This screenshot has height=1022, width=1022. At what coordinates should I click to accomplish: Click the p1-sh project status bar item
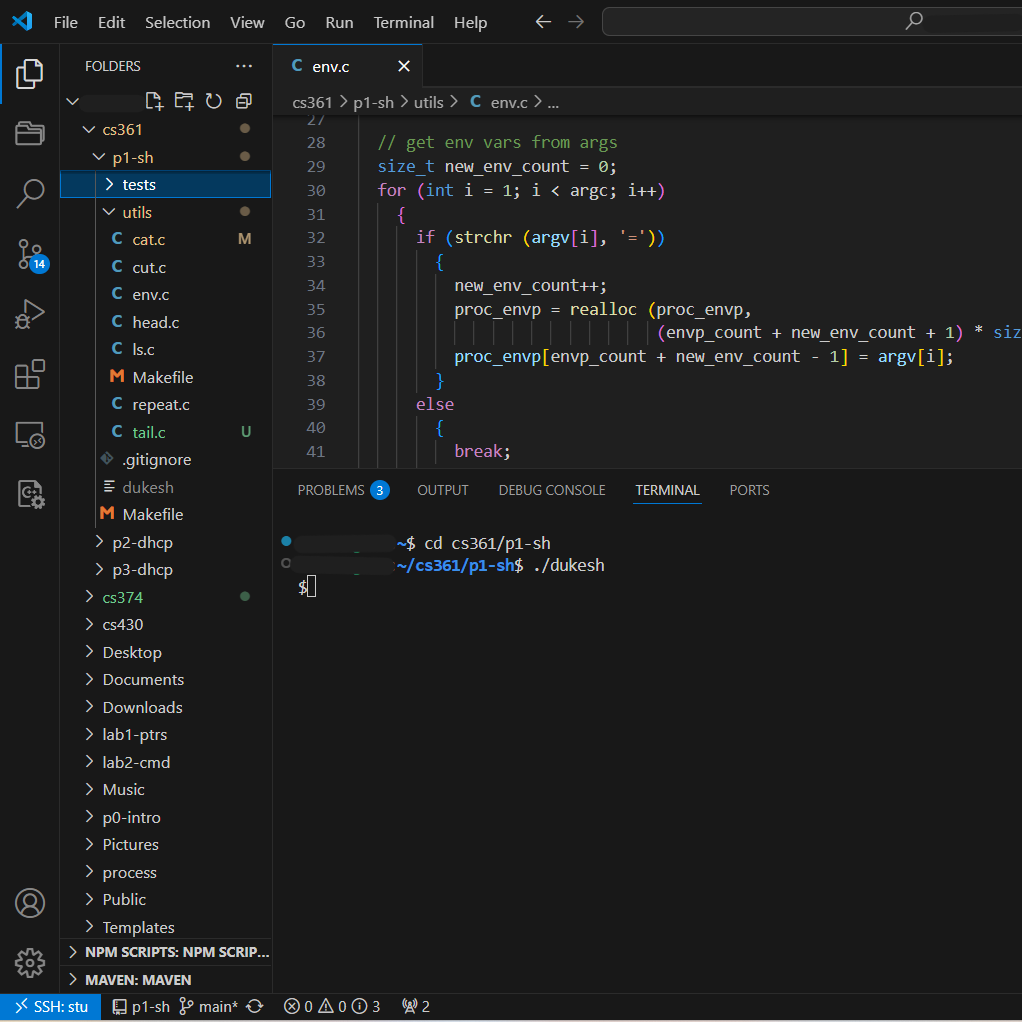[141, 1006]
